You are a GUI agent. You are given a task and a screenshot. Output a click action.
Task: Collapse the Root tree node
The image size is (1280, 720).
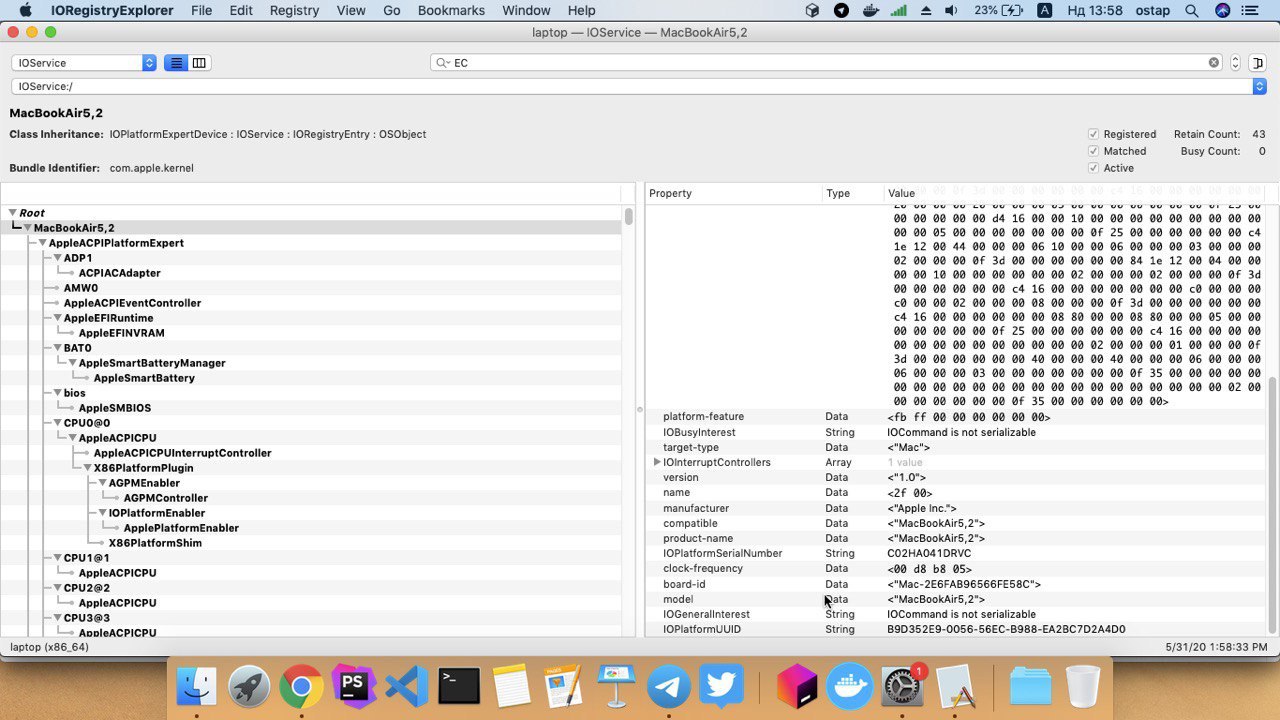(13, 213)
